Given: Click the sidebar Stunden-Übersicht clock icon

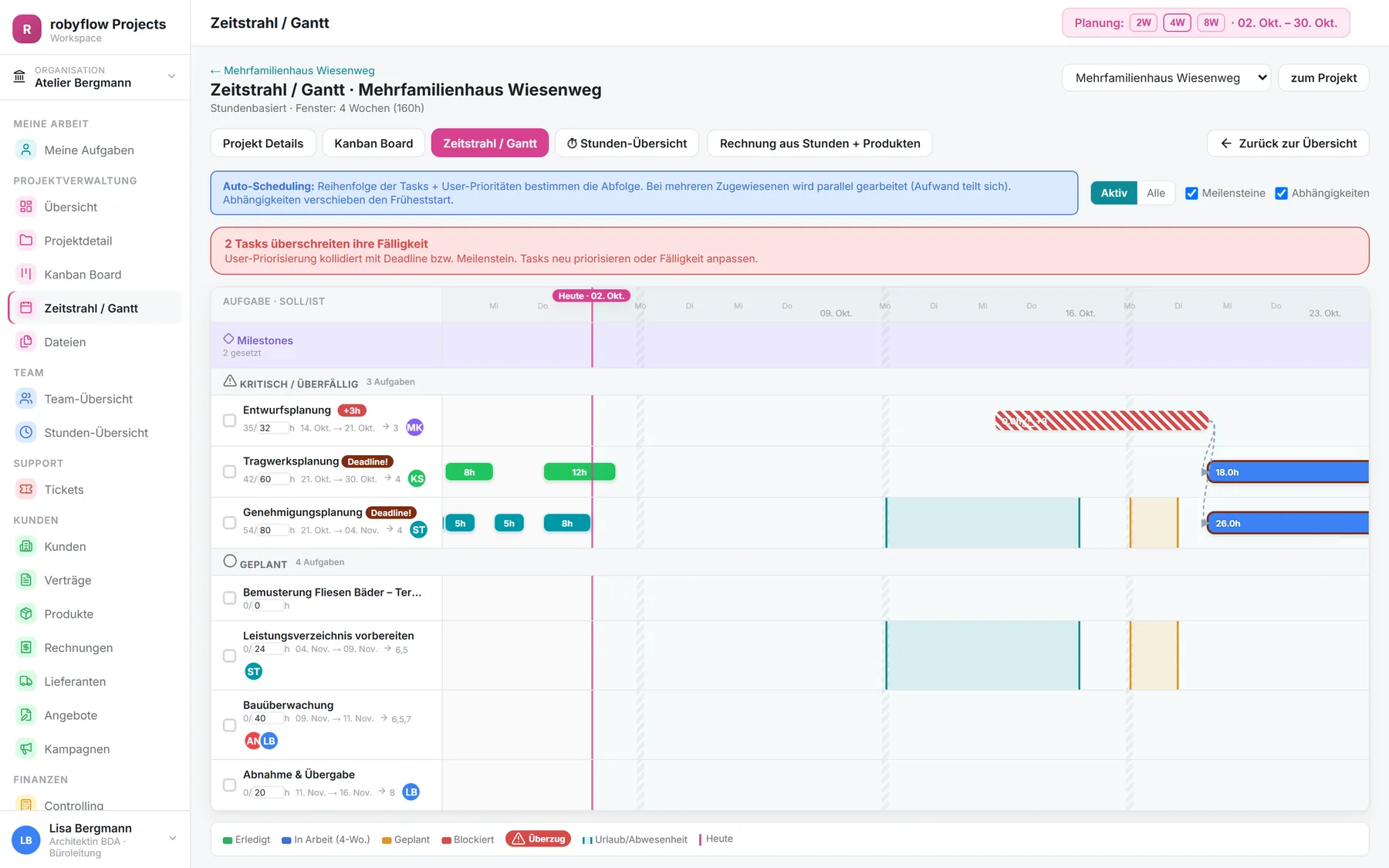Looking at the screenshot, I should point(26,433).
